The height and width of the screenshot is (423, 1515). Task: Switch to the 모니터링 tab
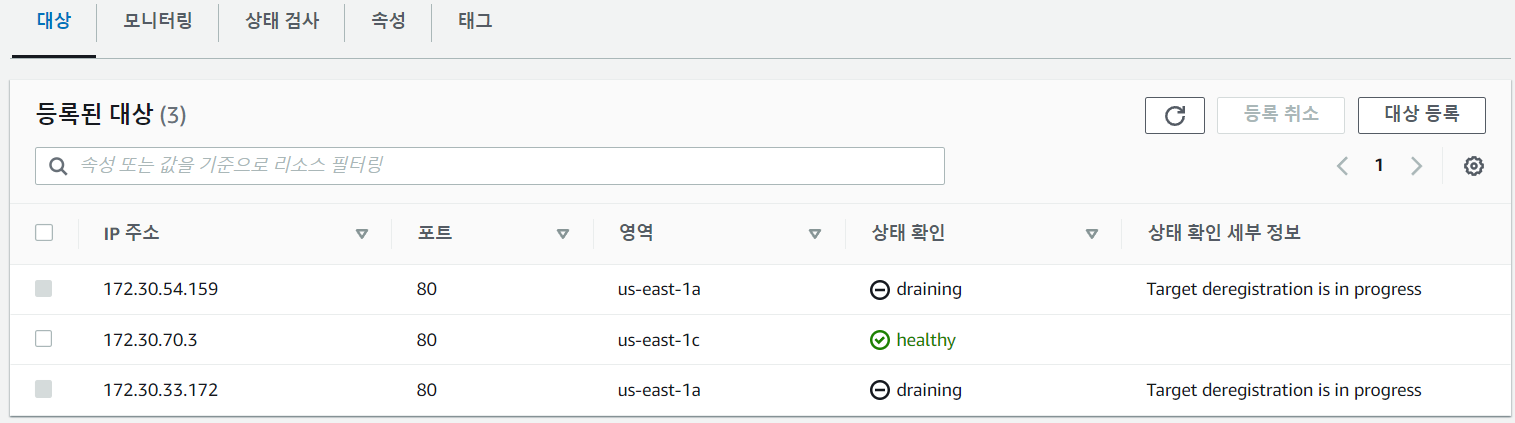click(x=158, y=21)
